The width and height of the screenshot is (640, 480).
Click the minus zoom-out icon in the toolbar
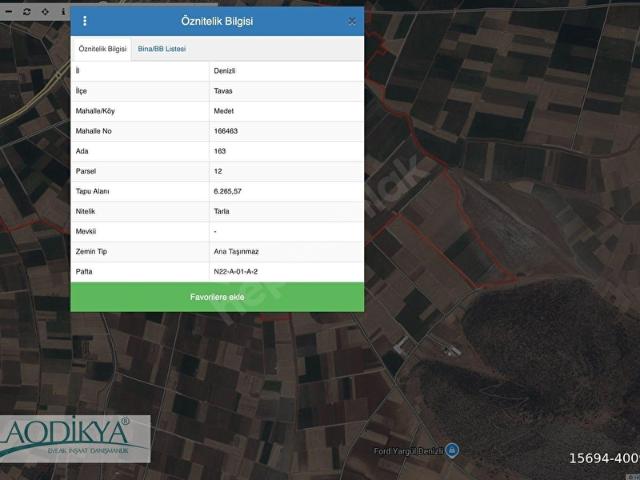[9, 12]
